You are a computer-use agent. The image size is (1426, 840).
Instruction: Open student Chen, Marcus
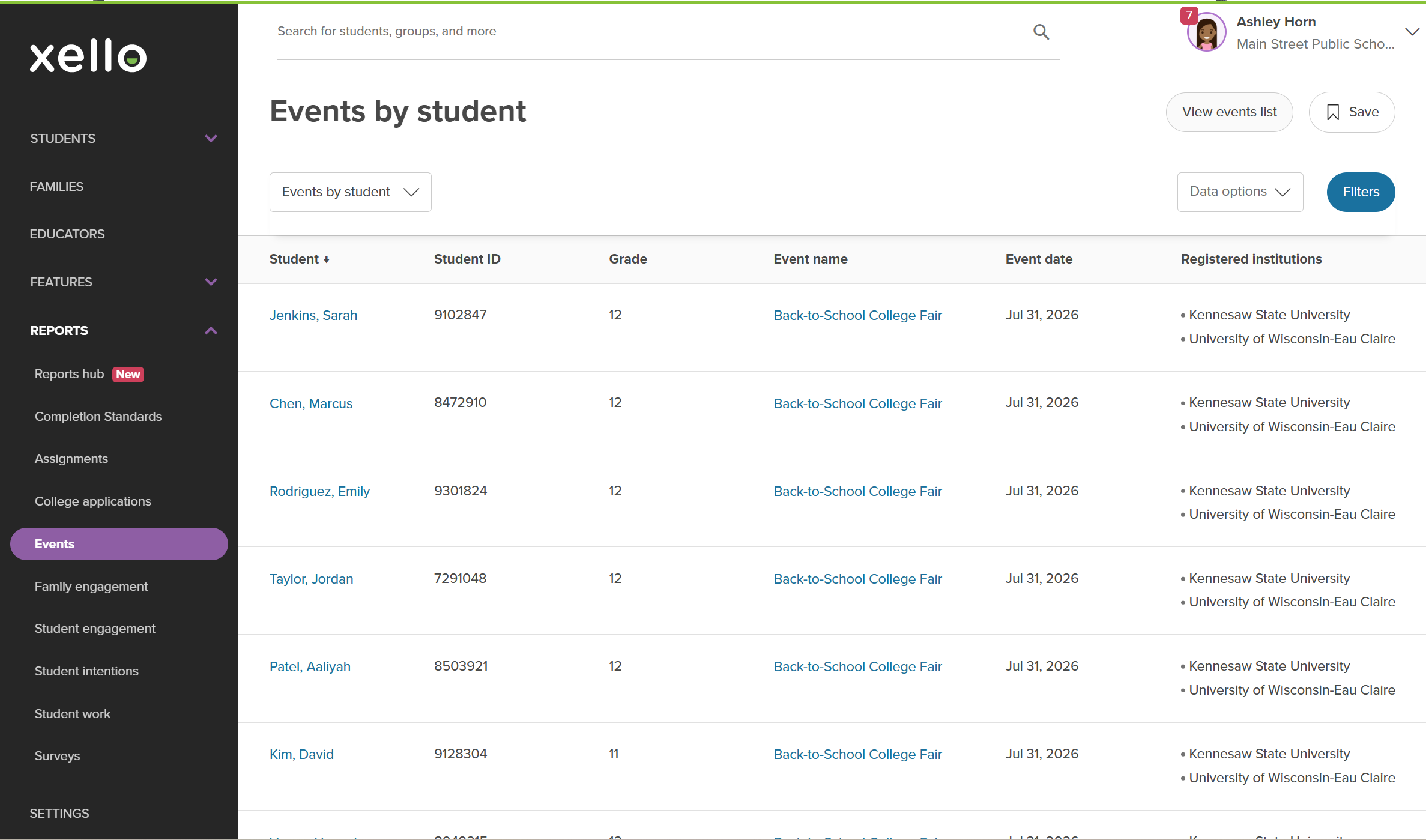tap(311, 404)
